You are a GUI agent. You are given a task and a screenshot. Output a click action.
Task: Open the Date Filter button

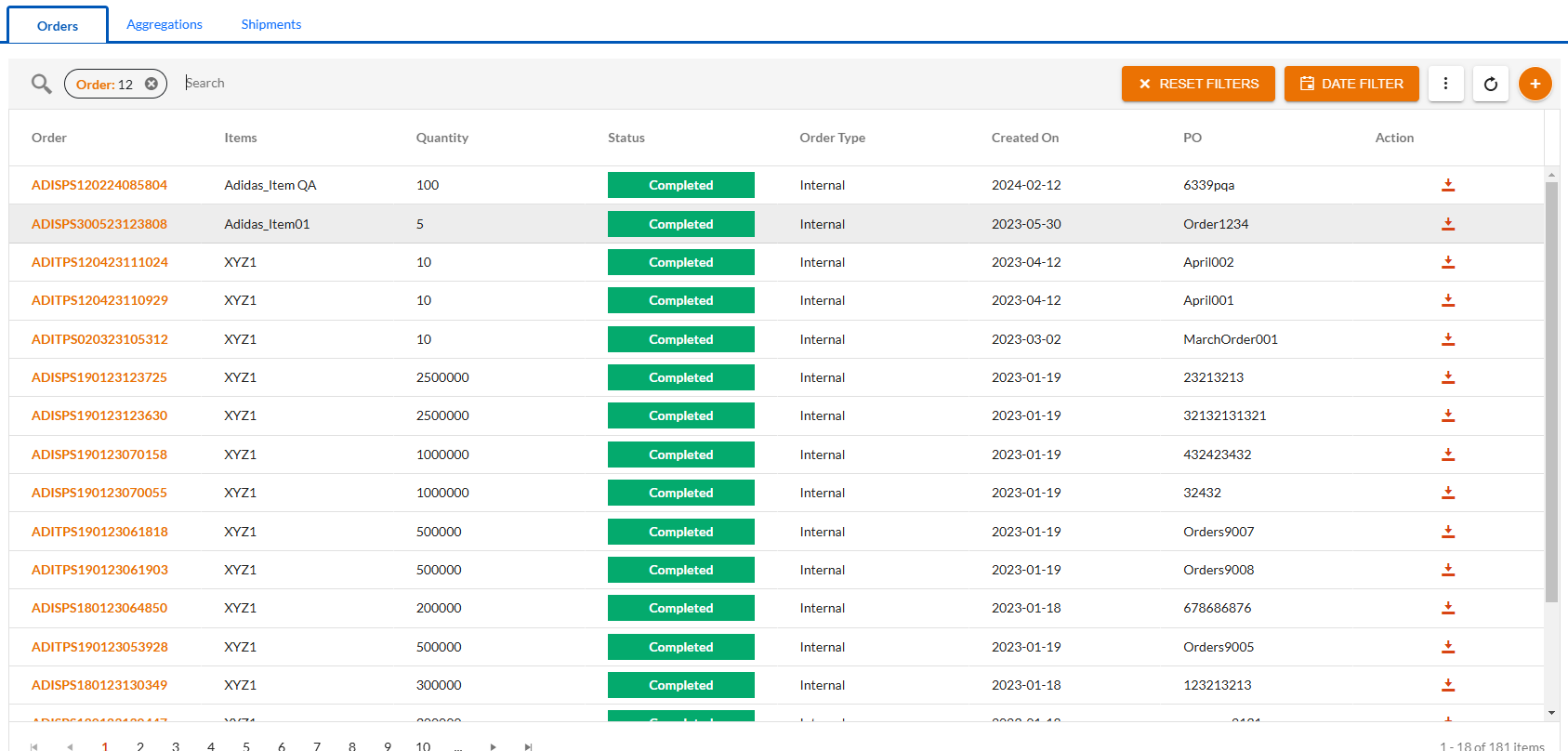pyautogui.click(x=1351, y=84)
